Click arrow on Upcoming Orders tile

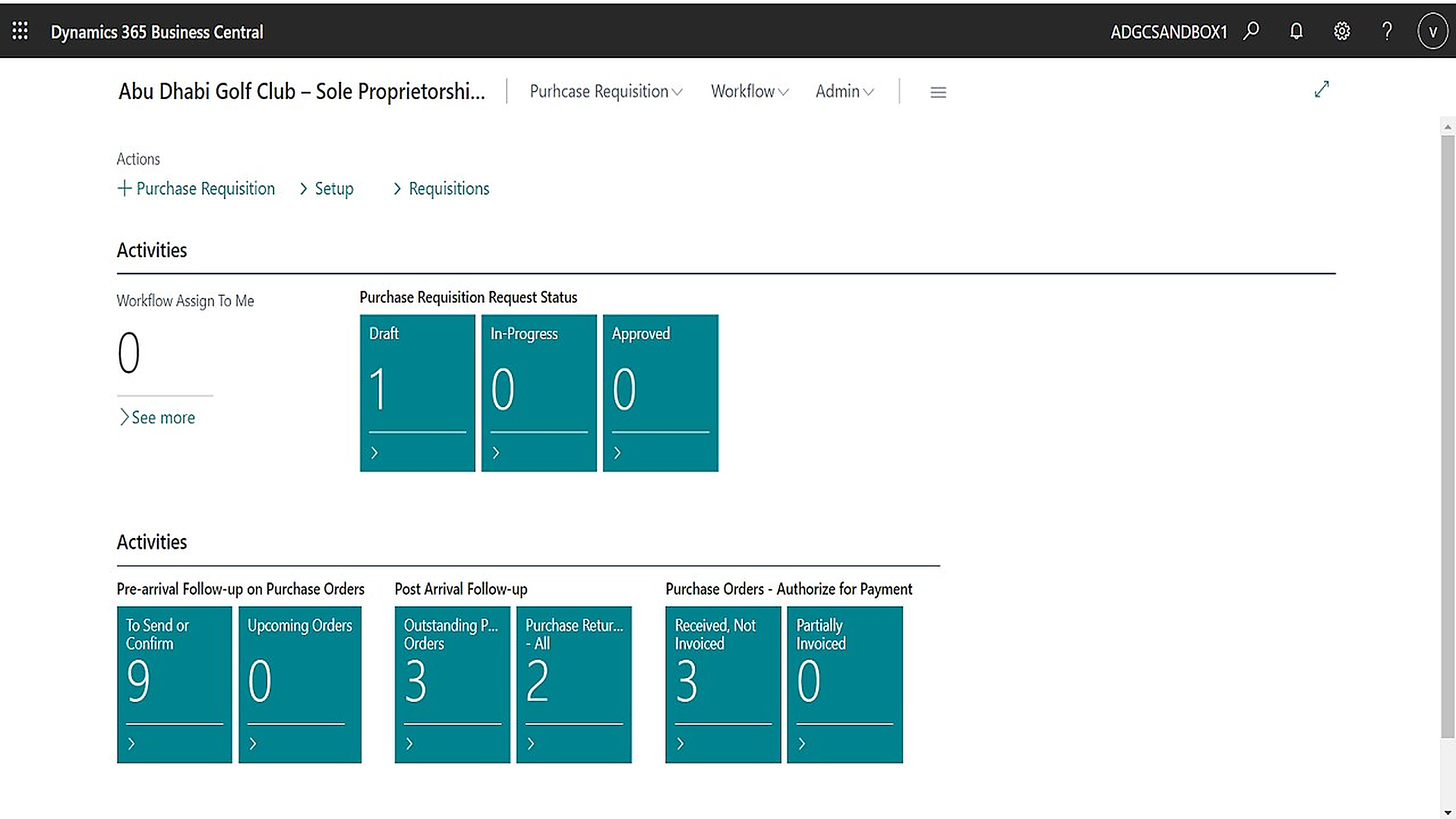coord(253,743)
